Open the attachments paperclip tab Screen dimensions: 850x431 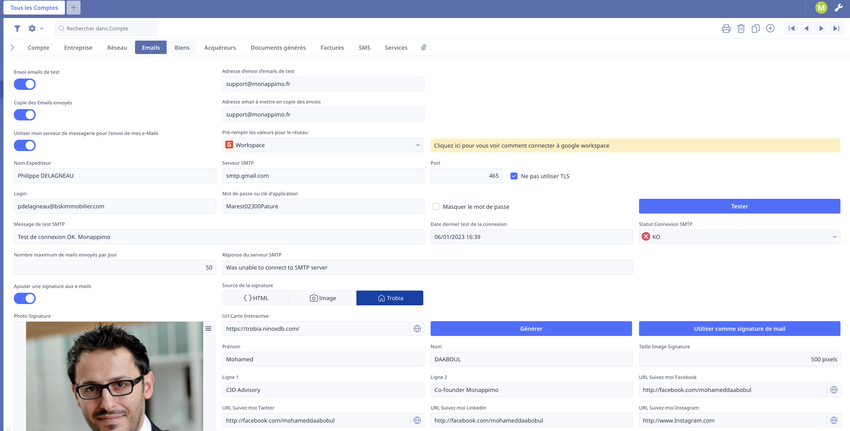click(x=423, y=47)
